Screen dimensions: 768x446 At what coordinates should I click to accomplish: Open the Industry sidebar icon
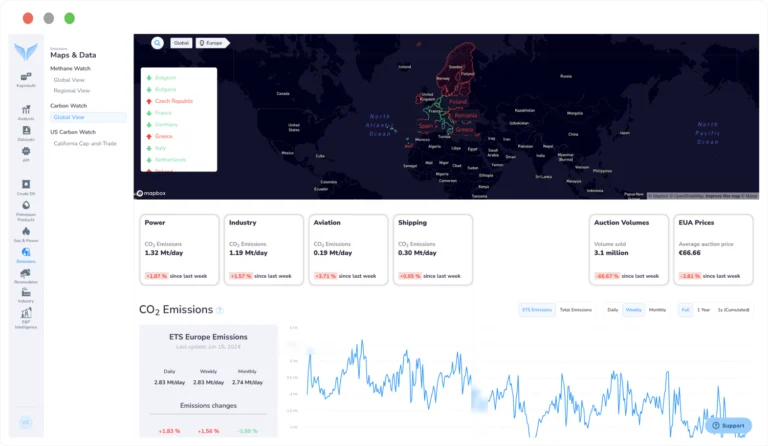coord(26,293)
